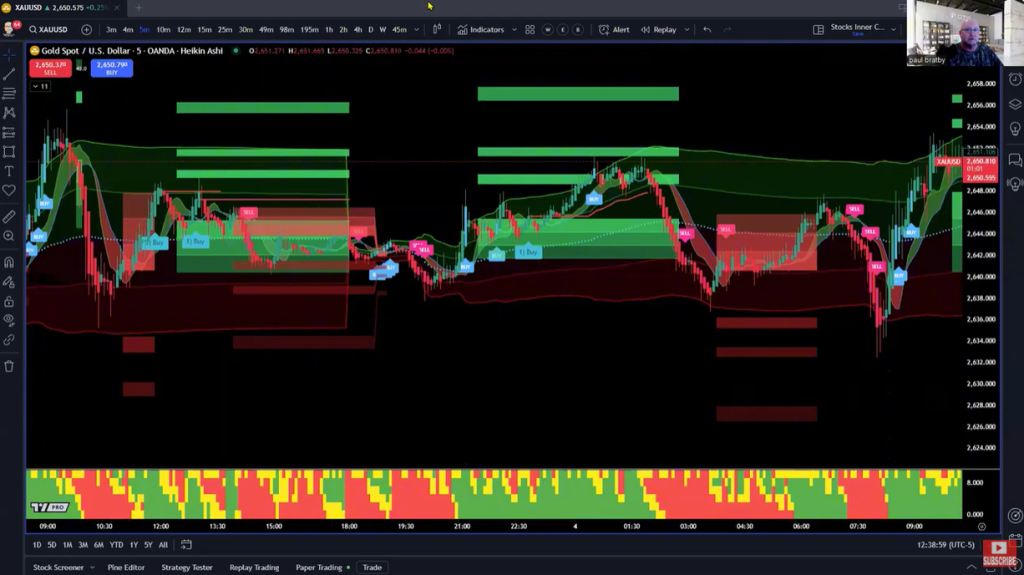Set chart range to 1D
Screen dimensions: 1024x575
click(37, 545)
